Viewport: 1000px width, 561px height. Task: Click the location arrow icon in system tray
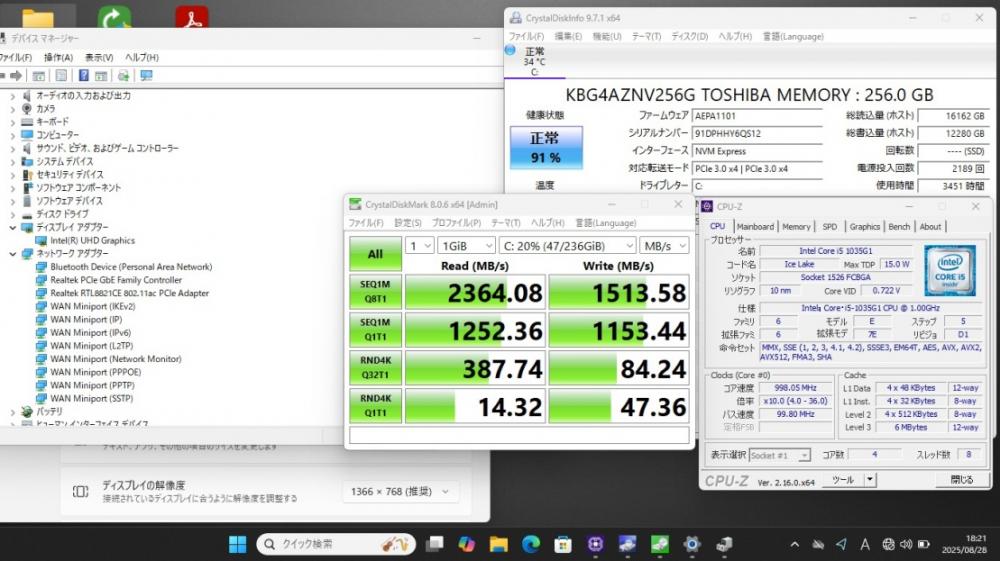841,544
